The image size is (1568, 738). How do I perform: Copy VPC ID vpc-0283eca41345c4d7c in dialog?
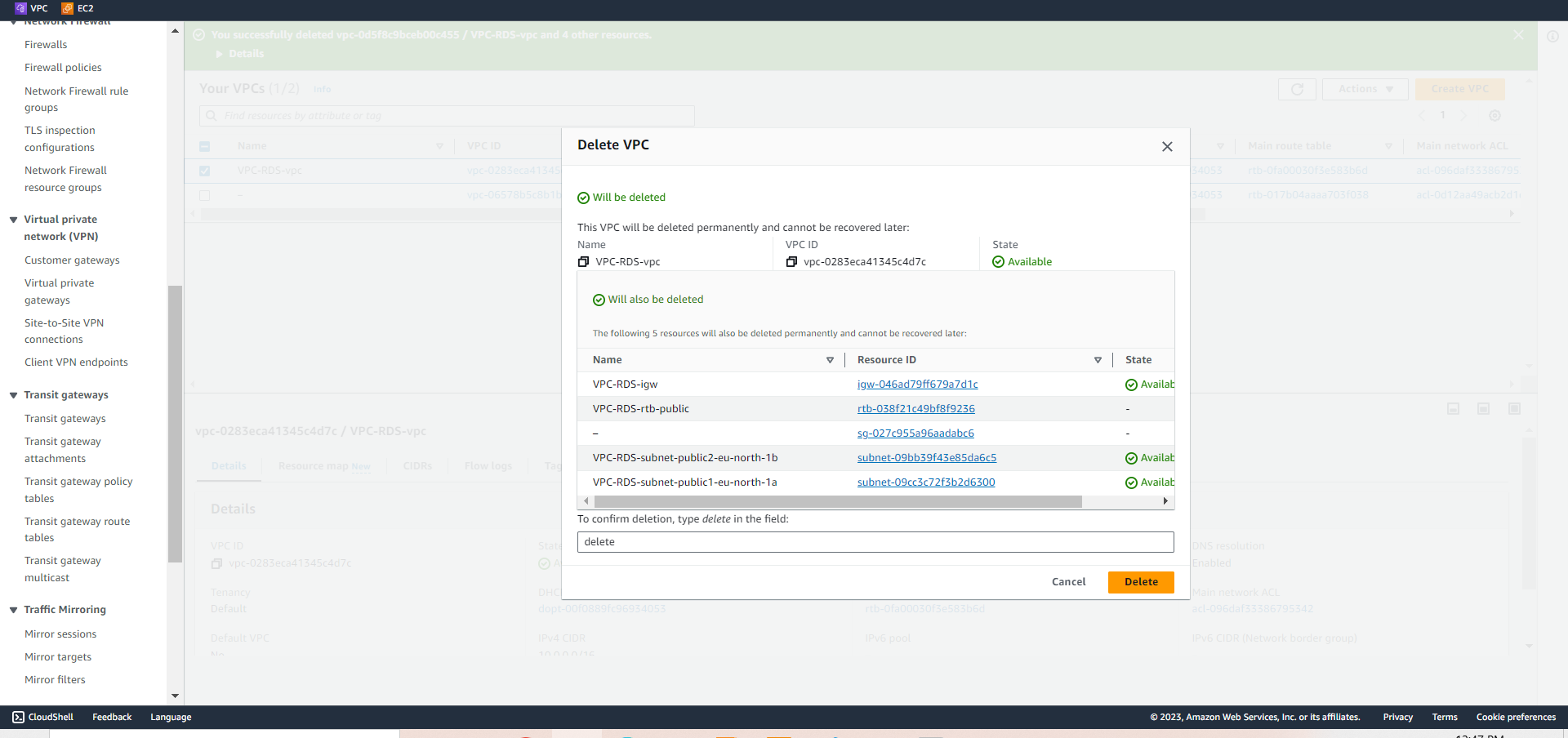point(791,262)
